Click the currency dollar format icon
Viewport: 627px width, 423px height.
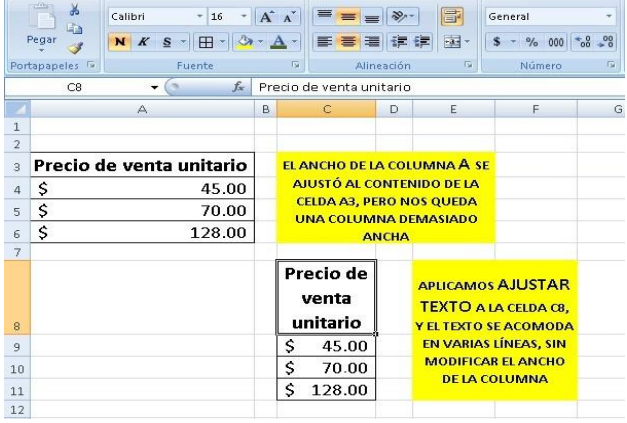497,42
